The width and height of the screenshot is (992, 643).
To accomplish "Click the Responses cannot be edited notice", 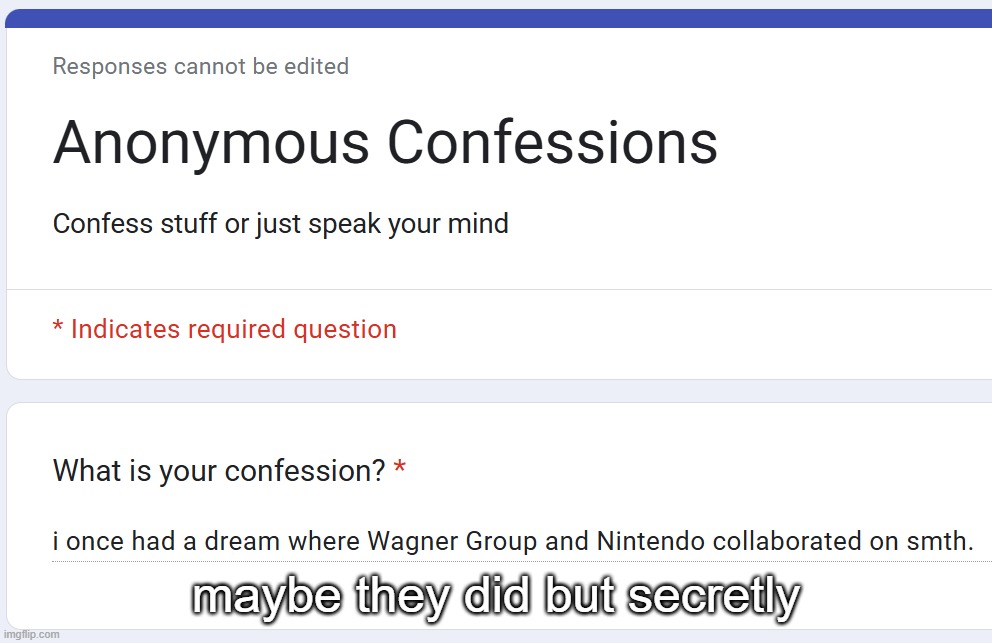I will tap(200, 66).
